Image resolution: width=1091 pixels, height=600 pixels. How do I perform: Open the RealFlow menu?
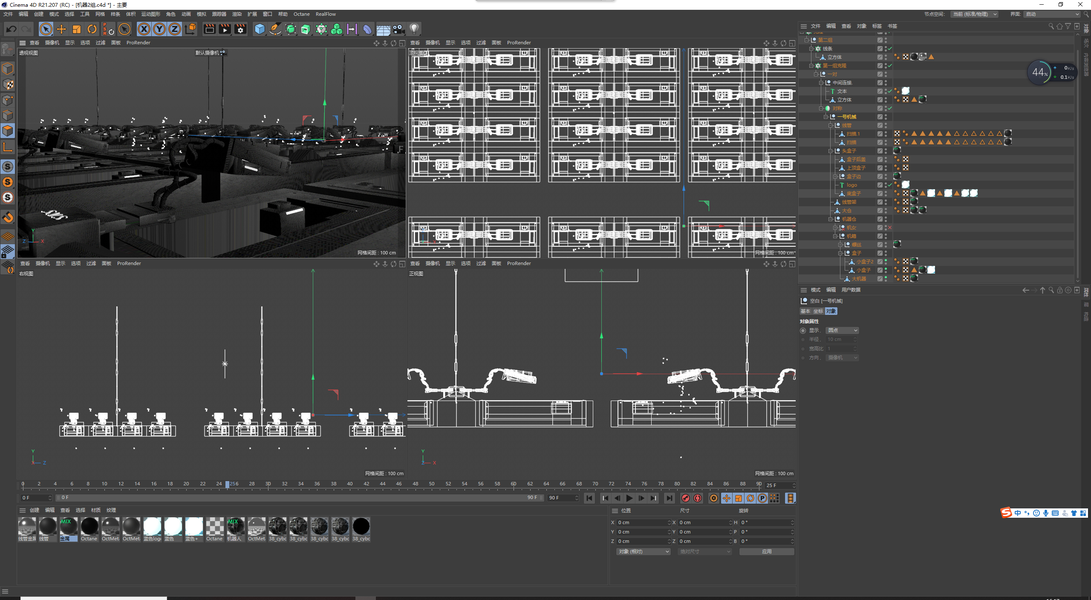click(326, 14)
